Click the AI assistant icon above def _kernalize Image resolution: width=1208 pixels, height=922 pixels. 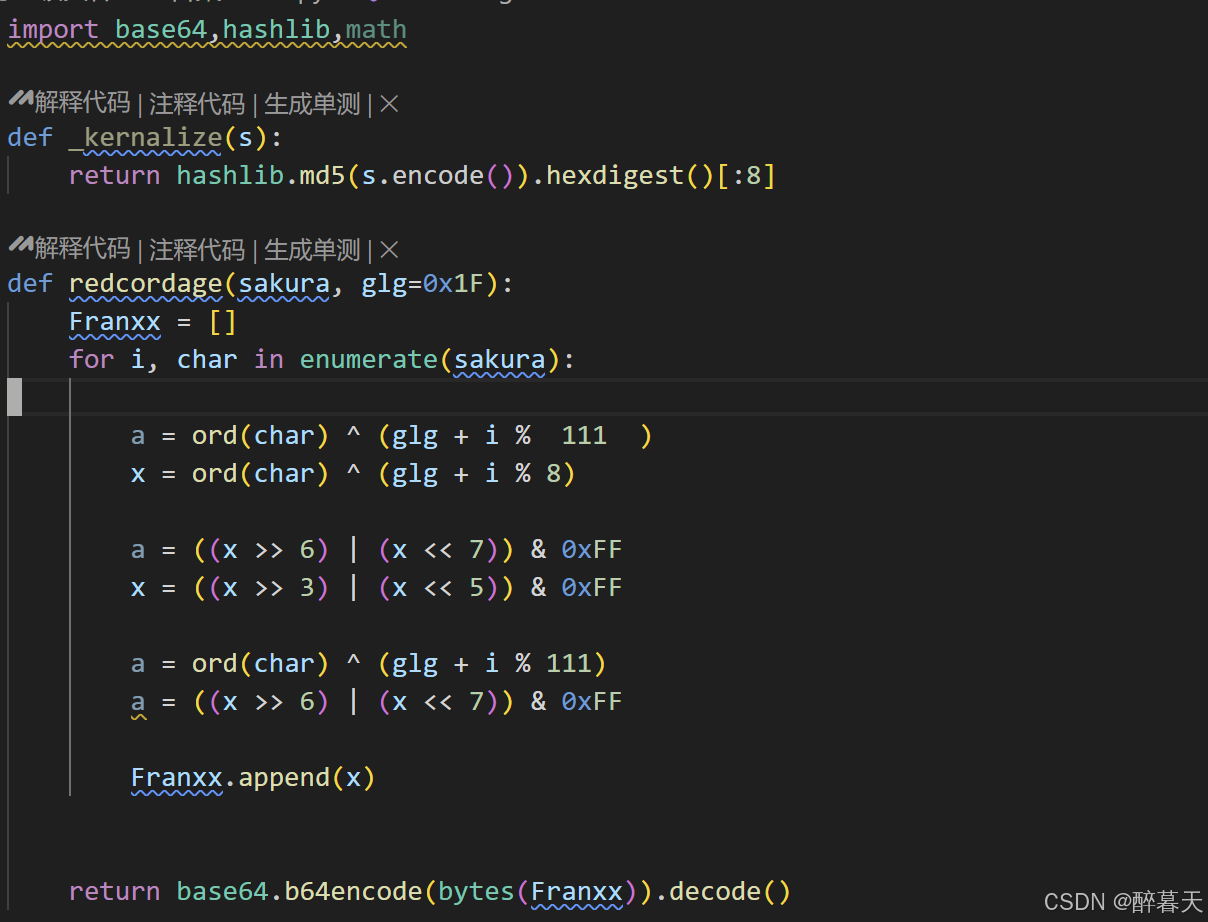click(20, 101)
